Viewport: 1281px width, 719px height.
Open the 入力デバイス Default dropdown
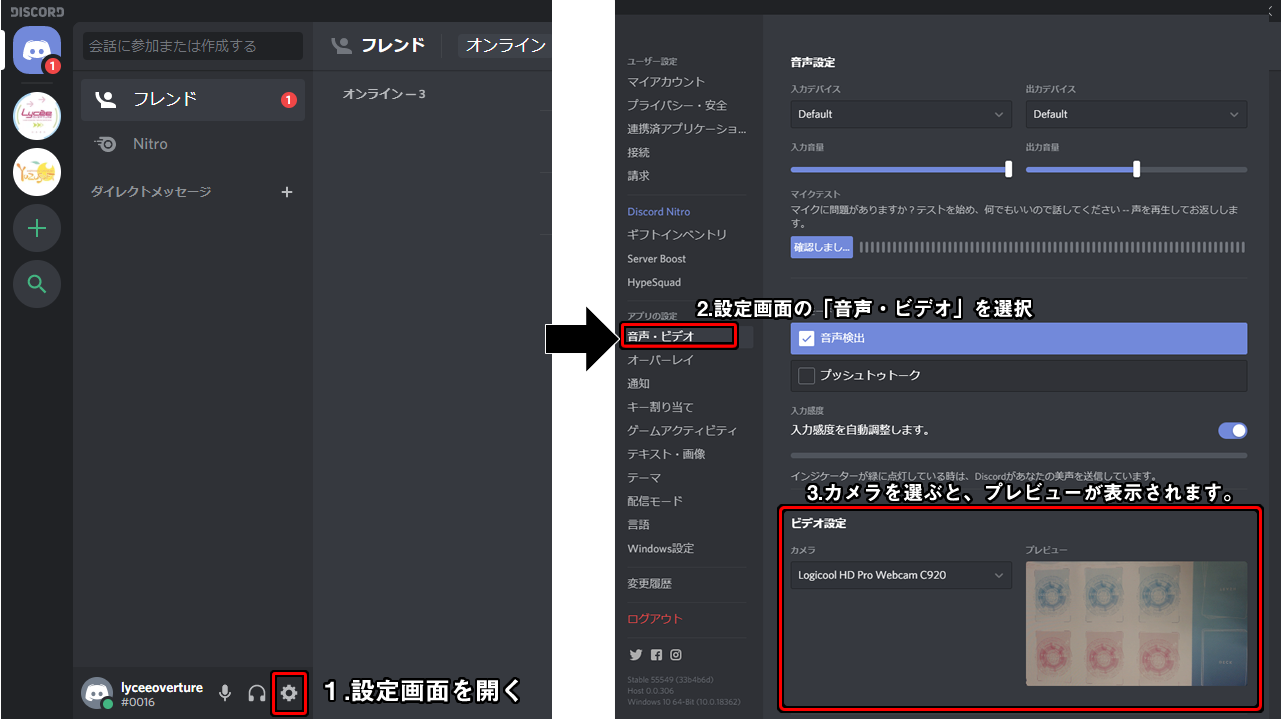pos(901,114)
